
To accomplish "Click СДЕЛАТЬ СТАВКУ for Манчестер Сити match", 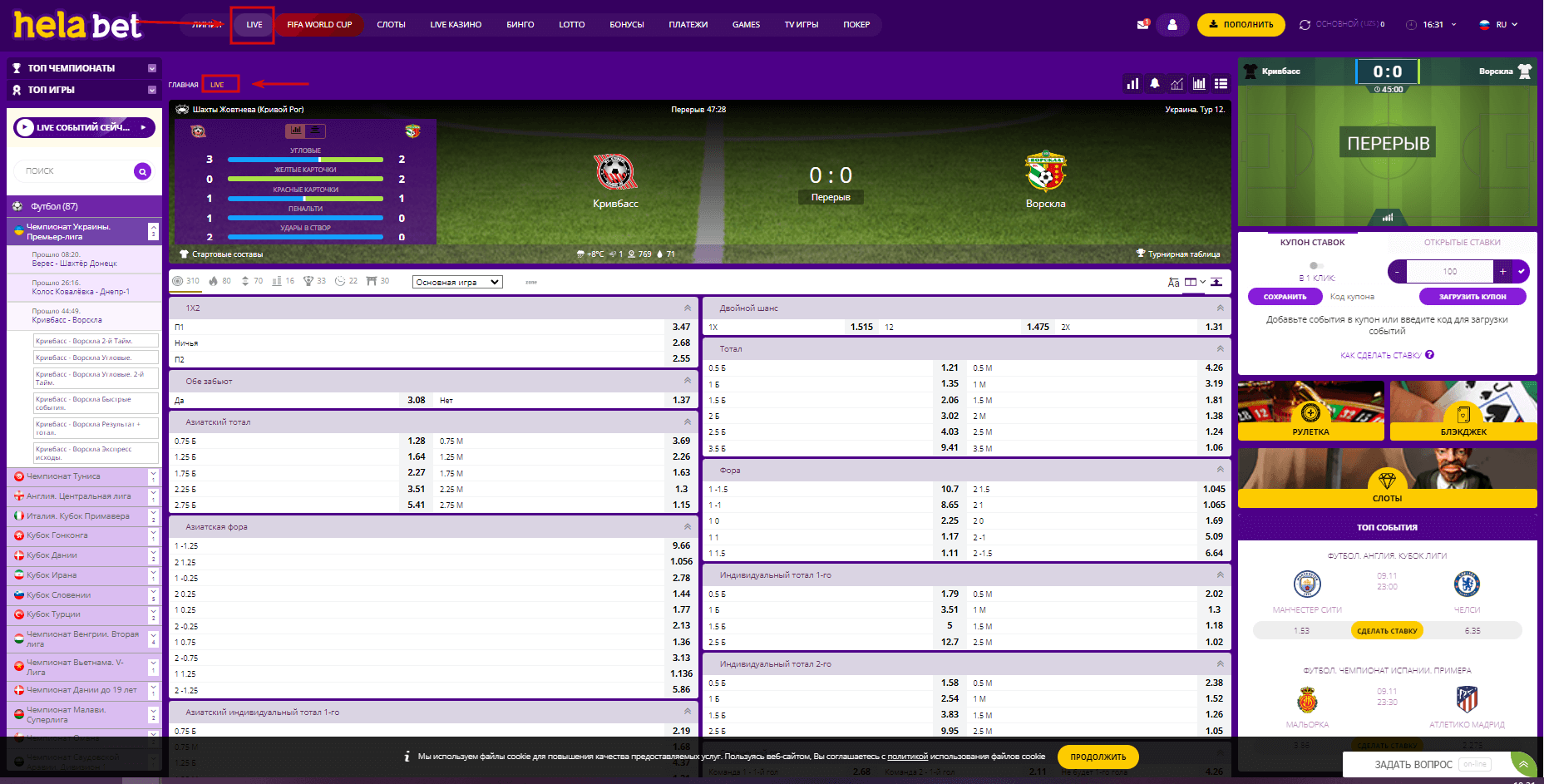I will [1387, 631].
